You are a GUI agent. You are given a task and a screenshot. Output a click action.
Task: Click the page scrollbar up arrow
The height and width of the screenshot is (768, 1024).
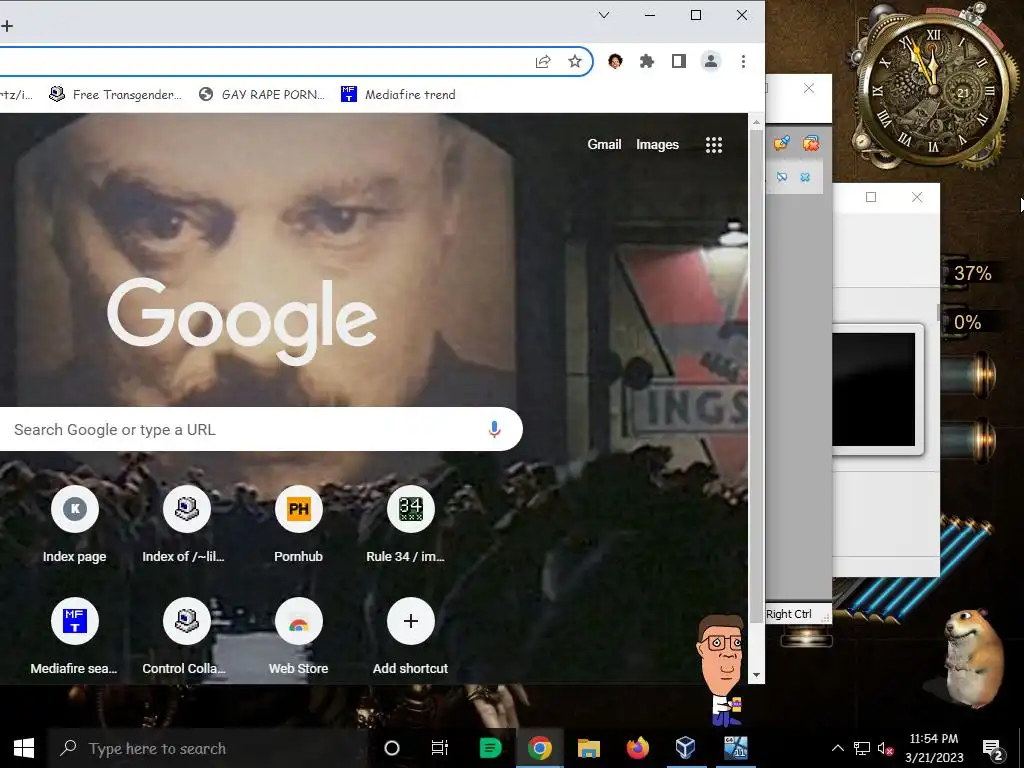coord(756,122)
